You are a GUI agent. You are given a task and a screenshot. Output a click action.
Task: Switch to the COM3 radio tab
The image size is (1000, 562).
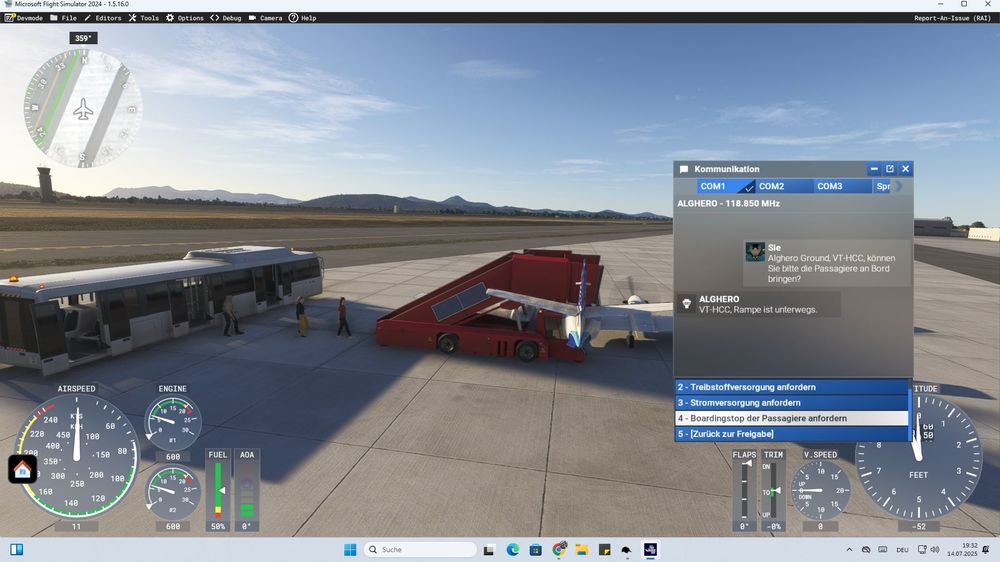pos(829,186)
